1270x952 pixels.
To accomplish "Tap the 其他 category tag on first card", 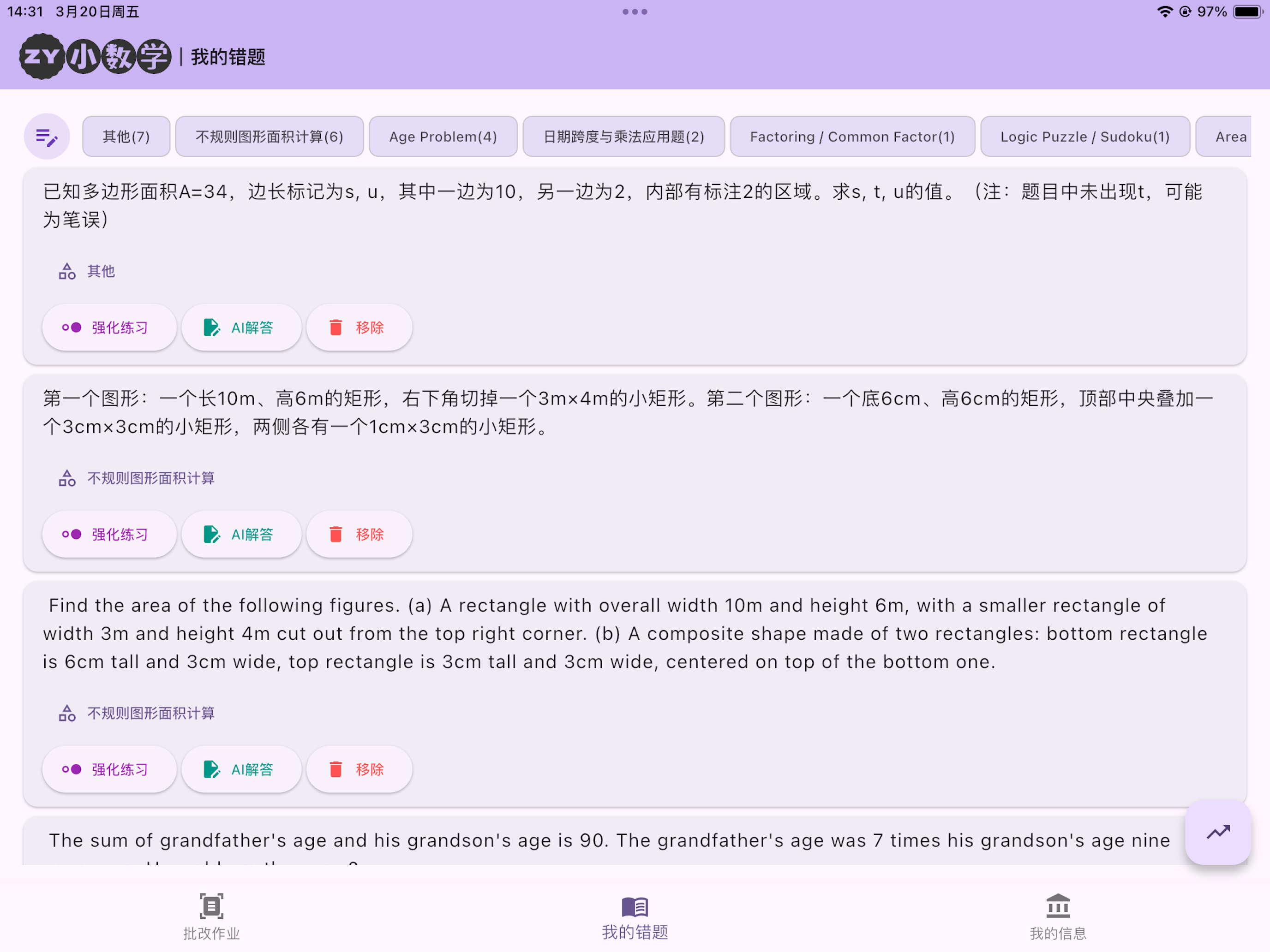I will 87,271.
